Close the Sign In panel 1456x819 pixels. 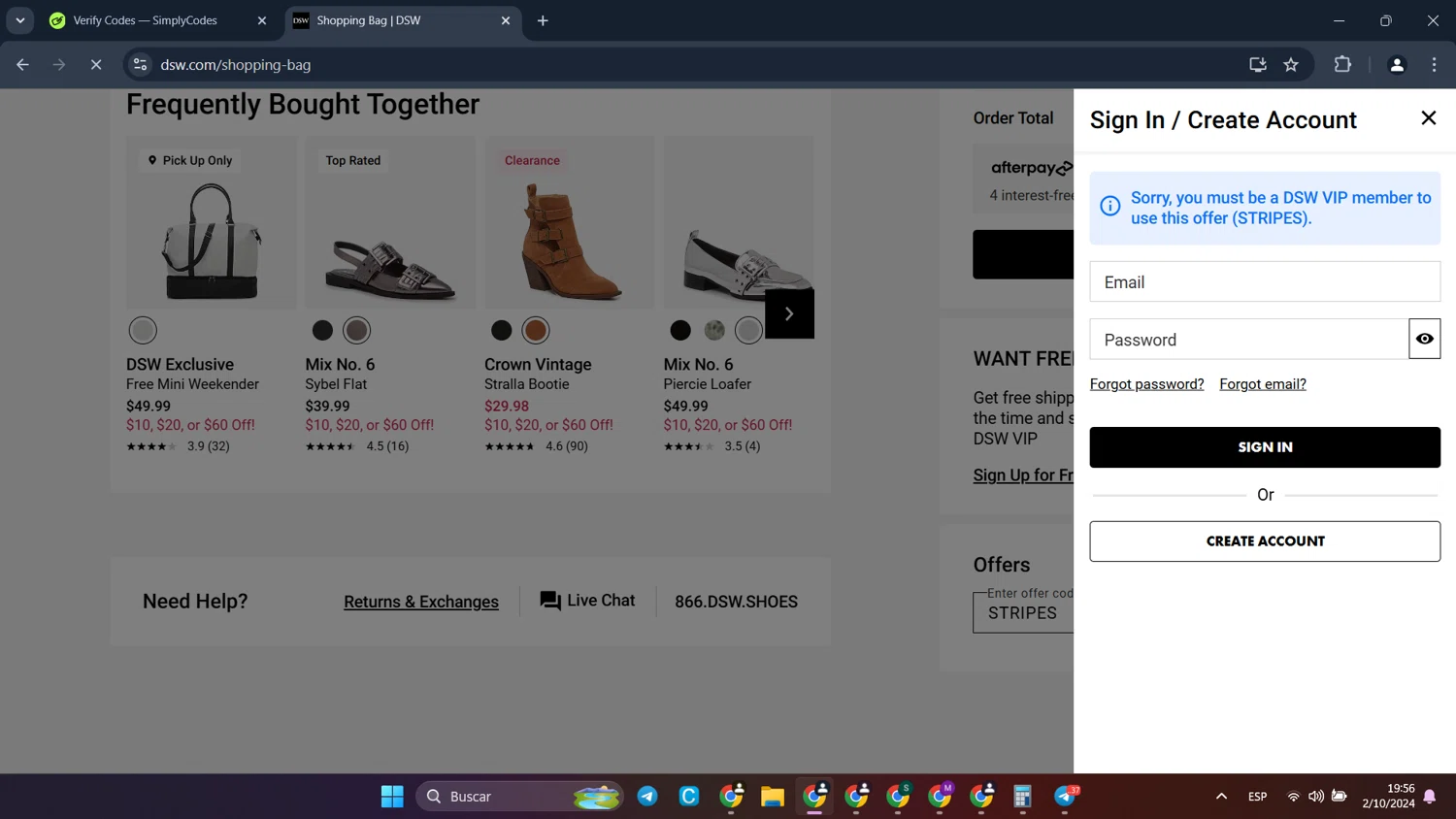[1428, 118]
